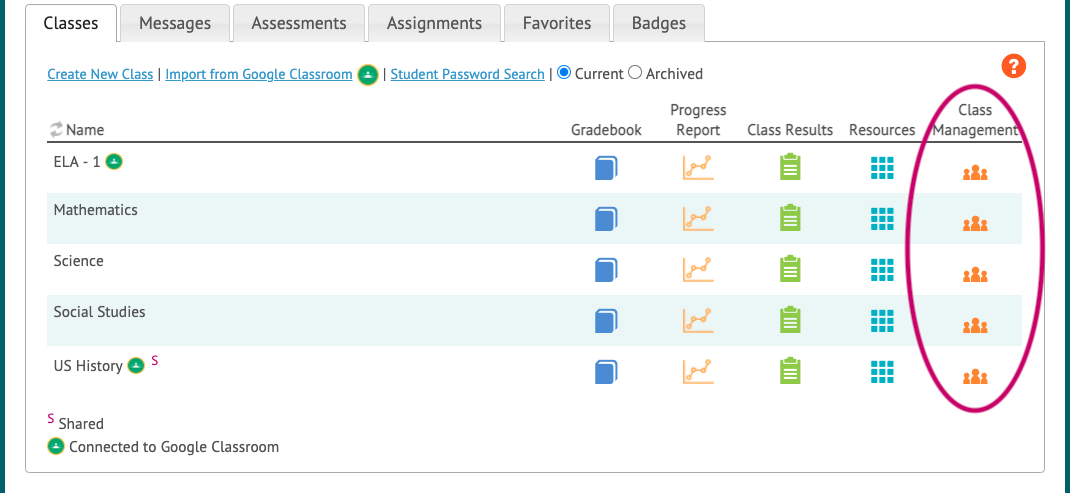The image size is (1070, 493).
Task: Open the Gradebook for ELA - 1
Action: pos(606,168)
